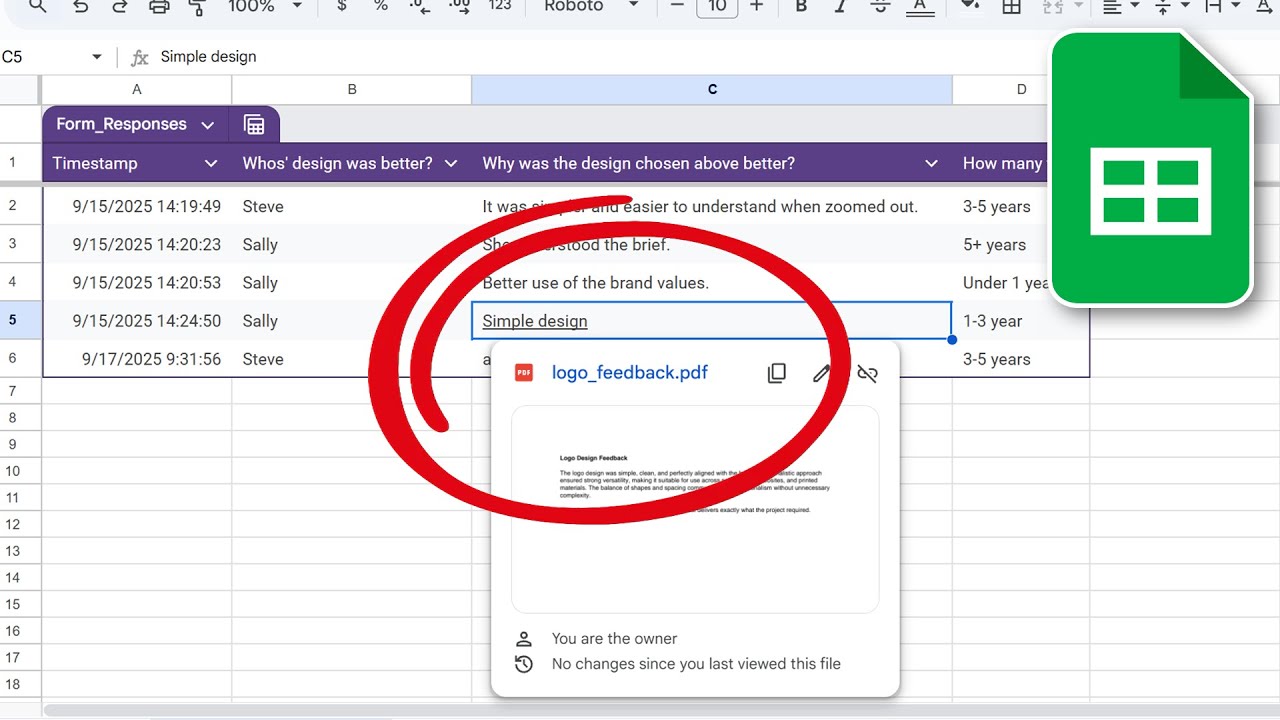Click cell Better use of the brand values
Image resolution: width=1280 pixels, height=720 pixels.
(712, 283)
